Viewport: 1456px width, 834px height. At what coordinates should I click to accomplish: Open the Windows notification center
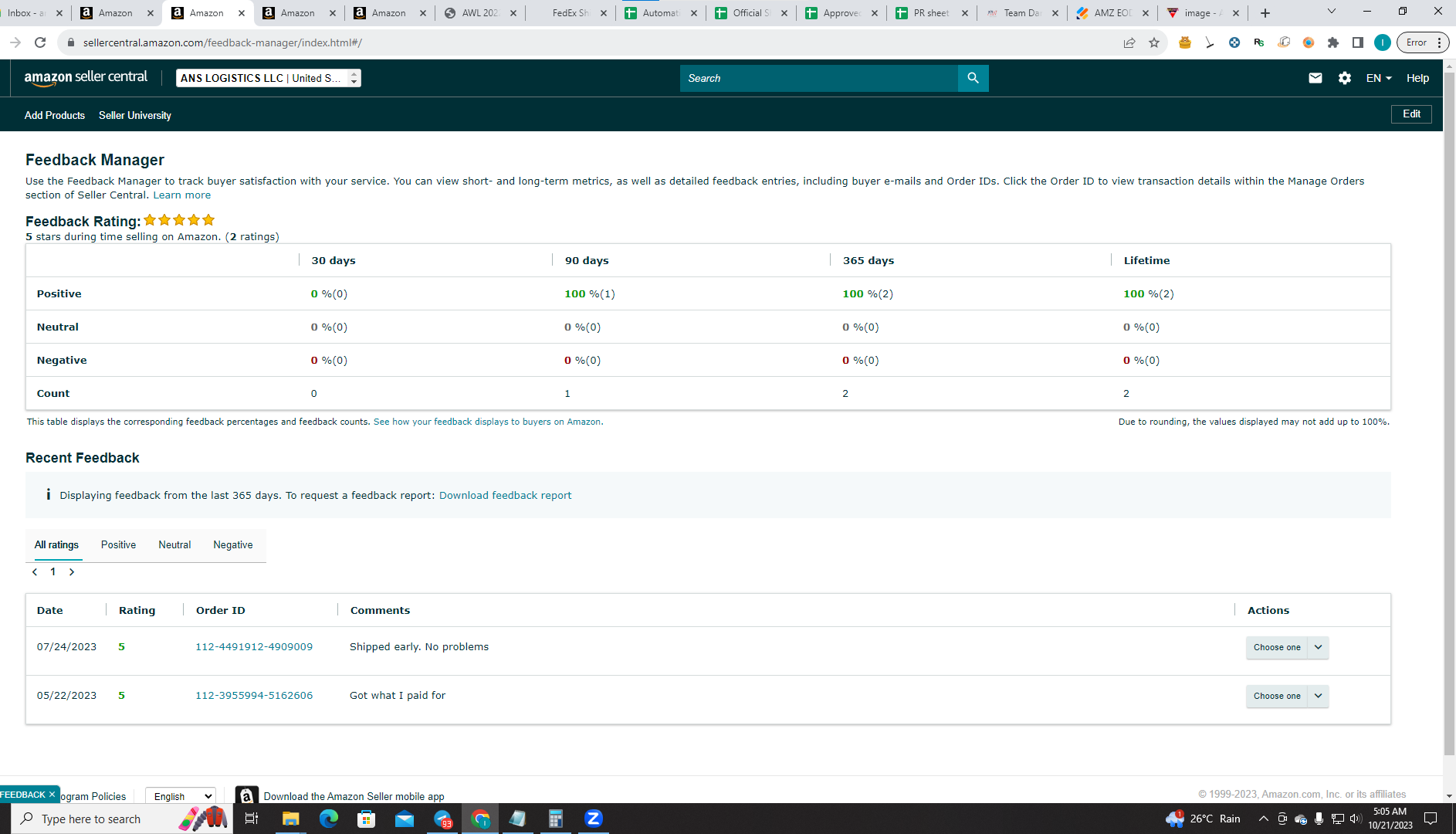click(1431, 819)
